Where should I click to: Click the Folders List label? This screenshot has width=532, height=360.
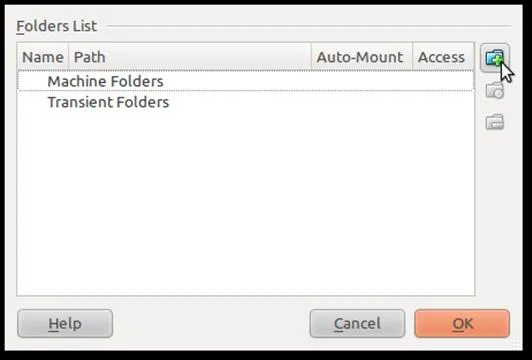click(x=57, y=26)
